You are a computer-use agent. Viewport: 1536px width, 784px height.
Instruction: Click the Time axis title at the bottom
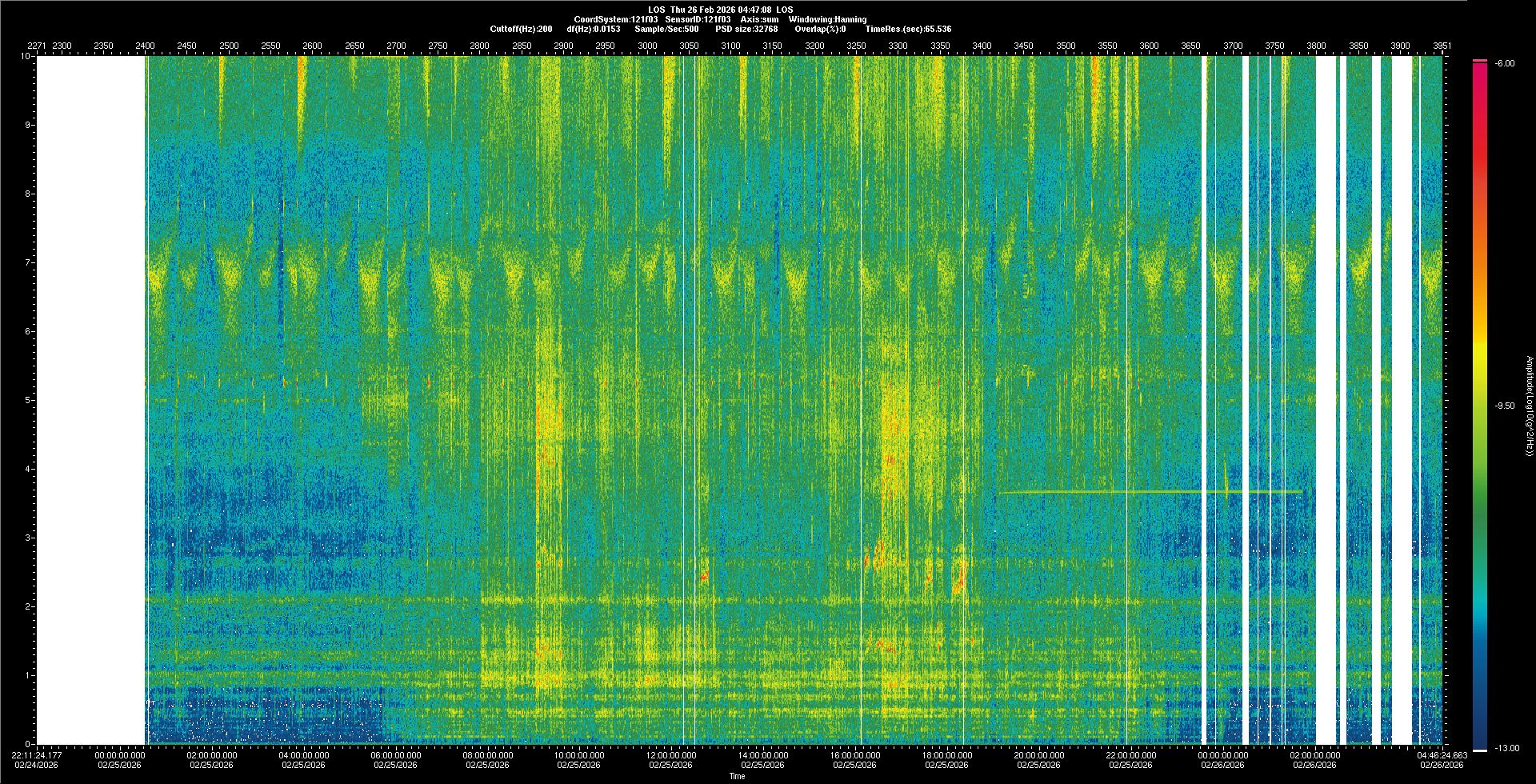point(737,776)
